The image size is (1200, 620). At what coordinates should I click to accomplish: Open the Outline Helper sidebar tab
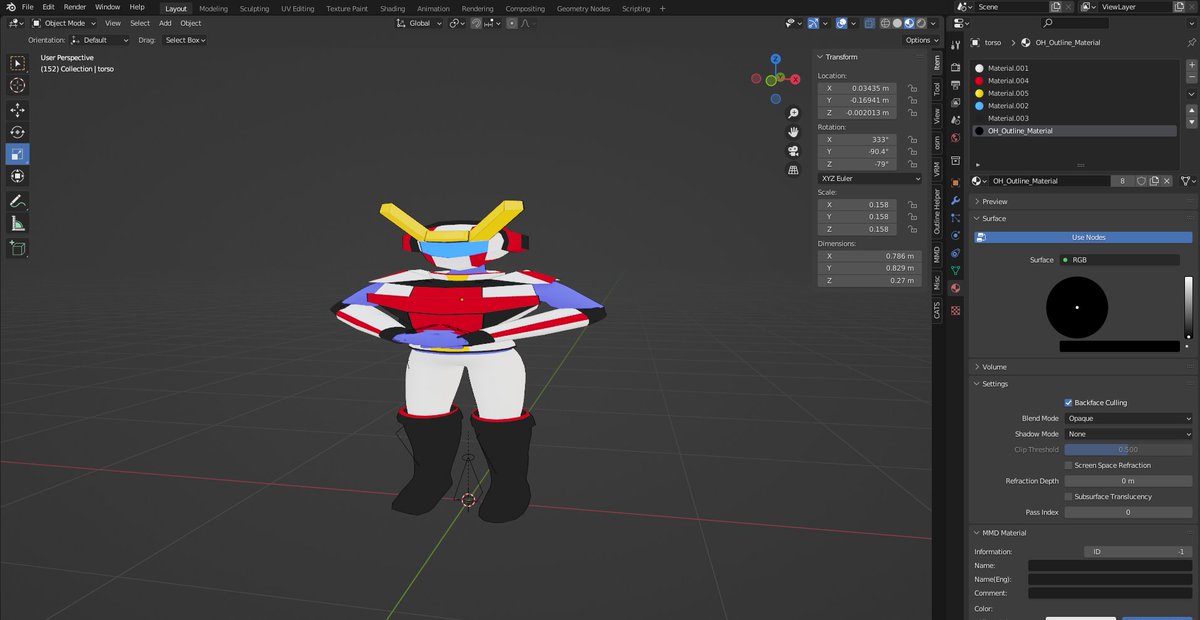point(937,211)
